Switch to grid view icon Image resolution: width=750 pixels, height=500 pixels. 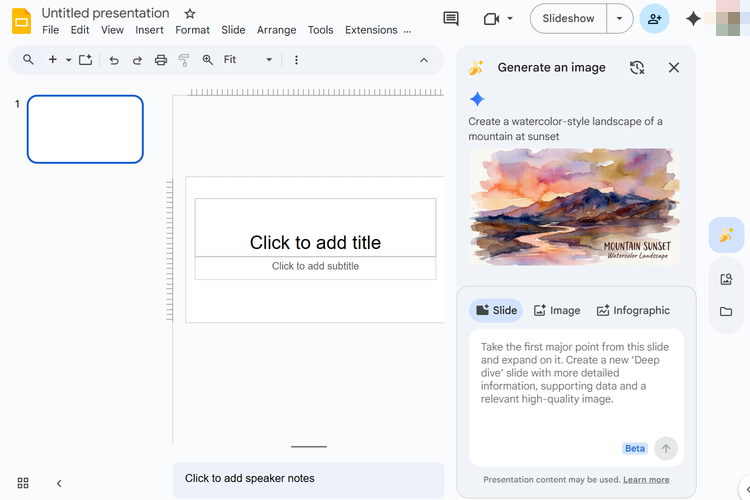pyautogui.click(x=23, y=483)
